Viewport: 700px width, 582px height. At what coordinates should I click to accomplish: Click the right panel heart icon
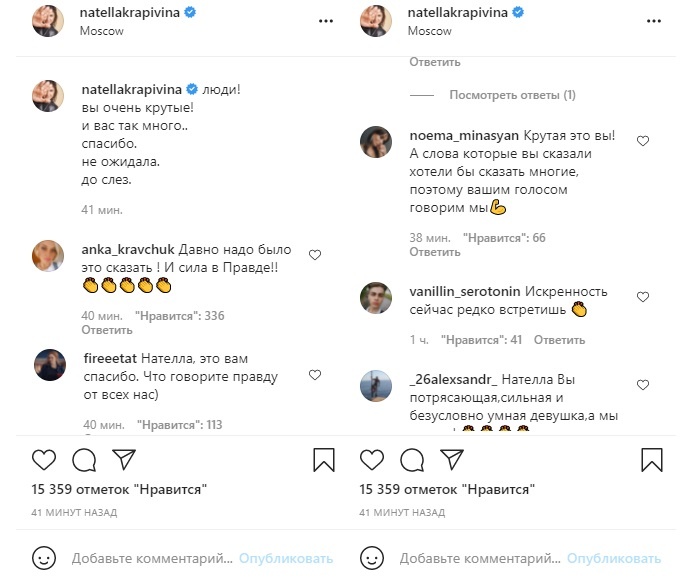click(x=372, y=460)
